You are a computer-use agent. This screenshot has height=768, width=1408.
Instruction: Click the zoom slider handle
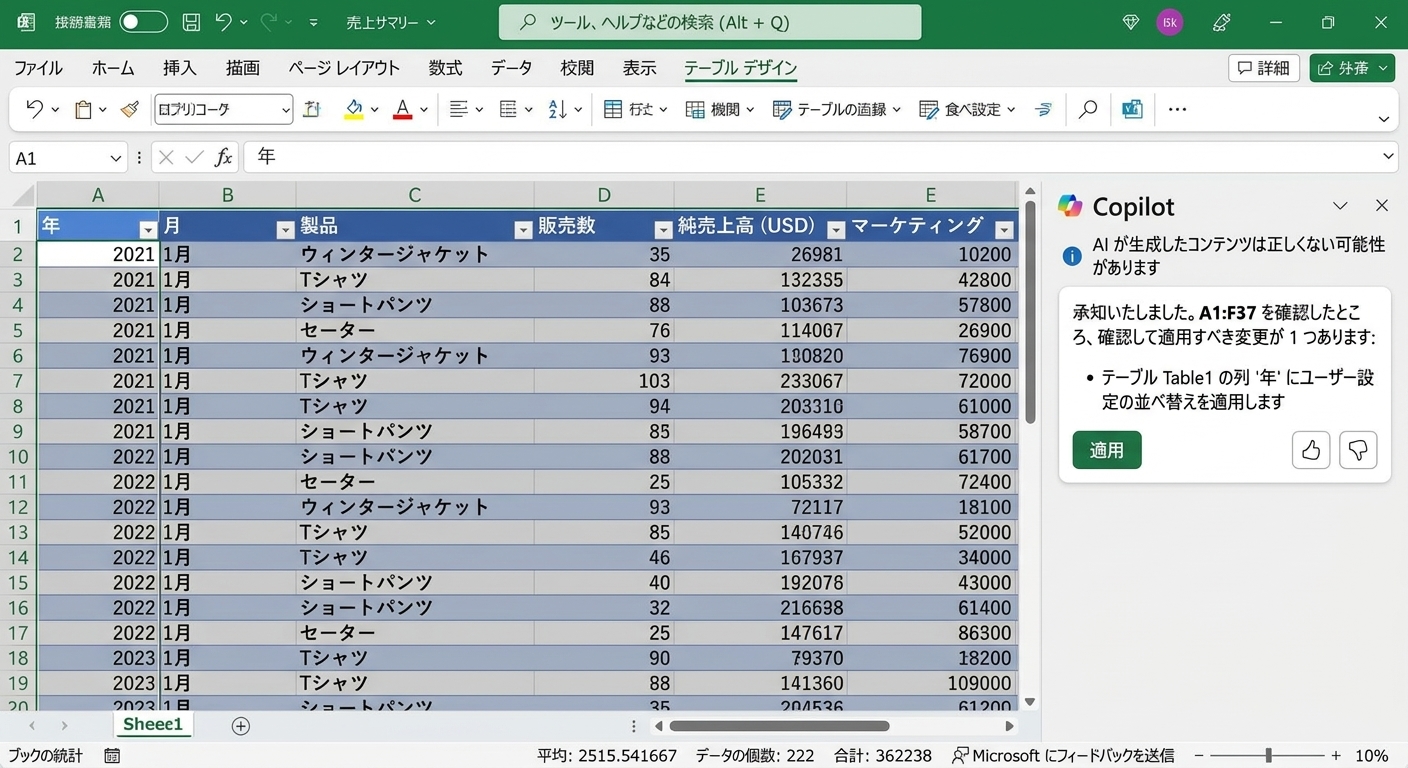1268,756
